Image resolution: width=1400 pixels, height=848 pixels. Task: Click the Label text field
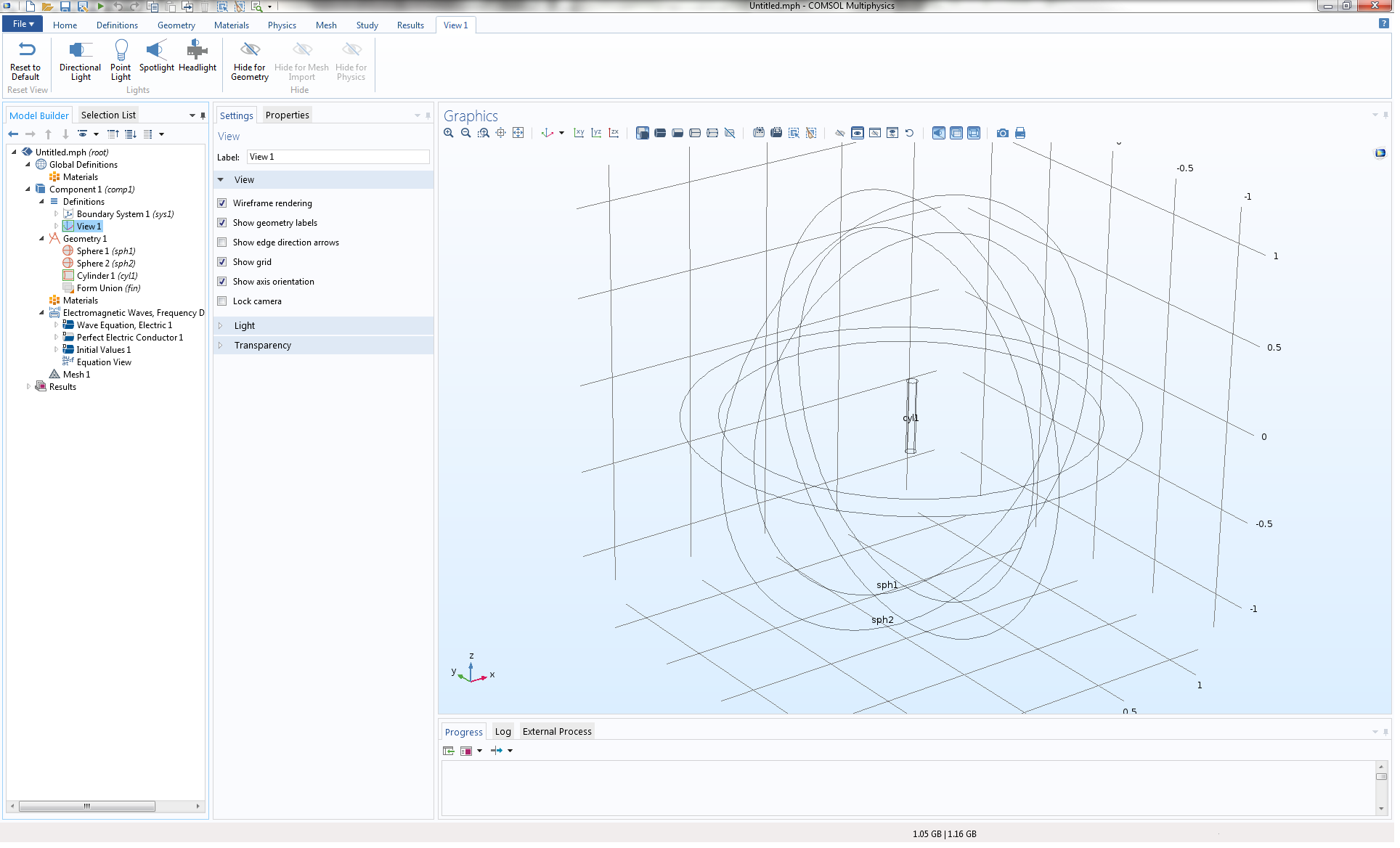coord(338,157)
